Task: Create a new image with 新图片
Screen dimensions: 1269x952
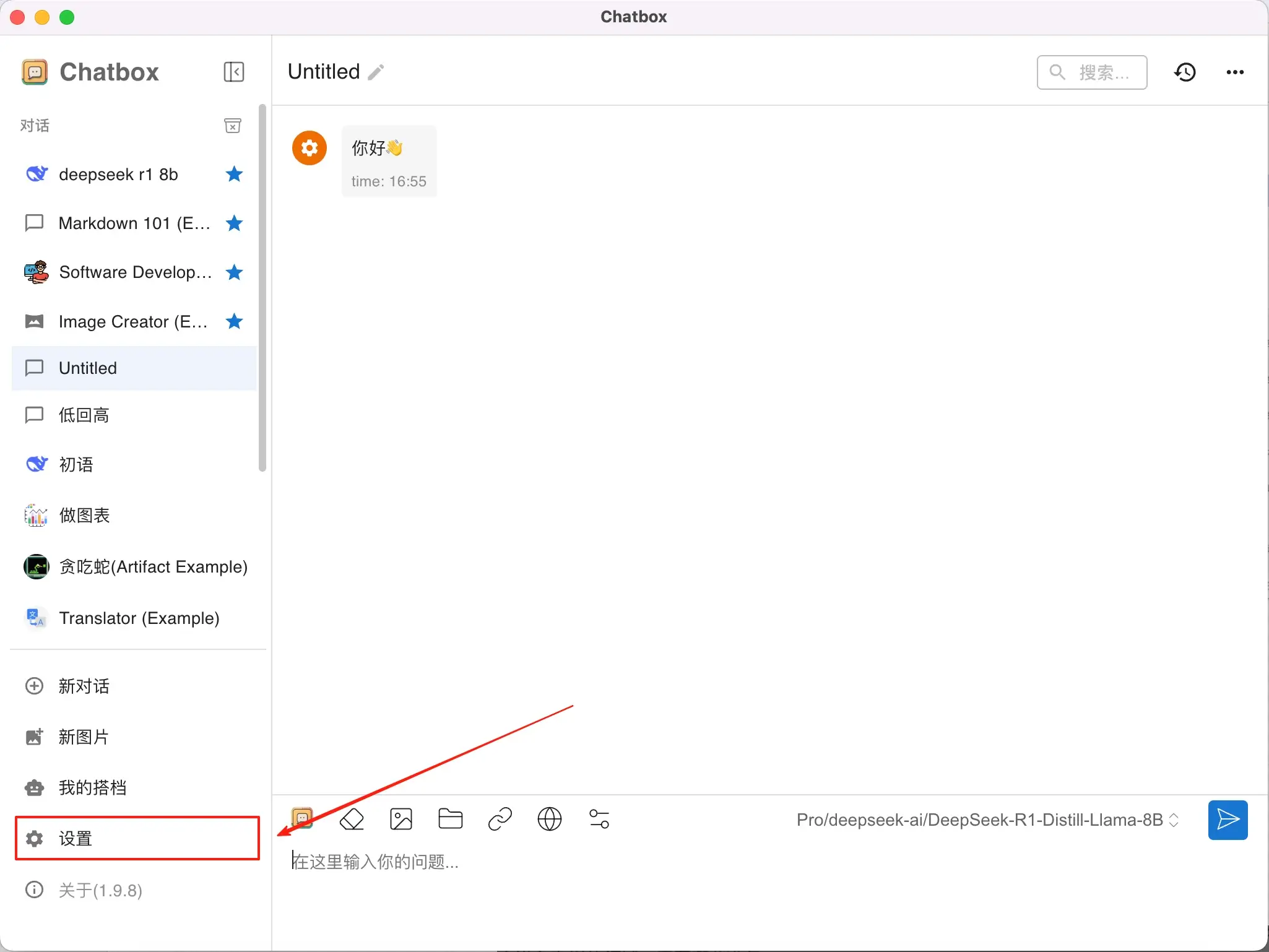Action: point(137,737)
